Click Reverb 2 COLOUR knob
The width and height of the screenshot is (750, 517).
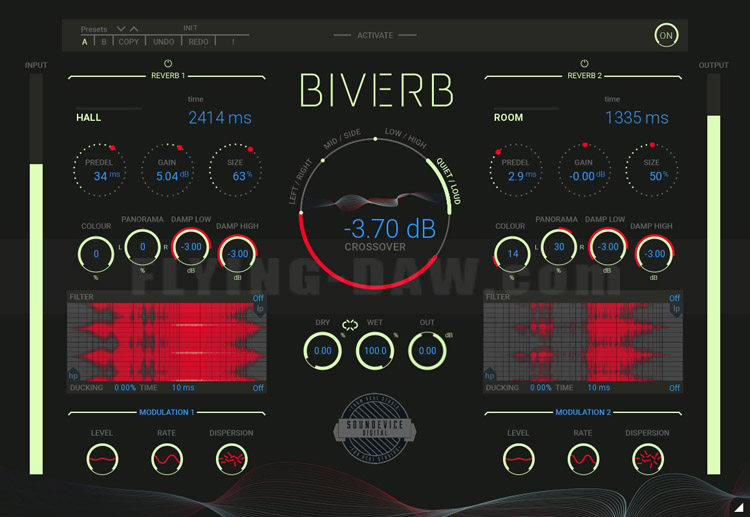click(512, 254)
